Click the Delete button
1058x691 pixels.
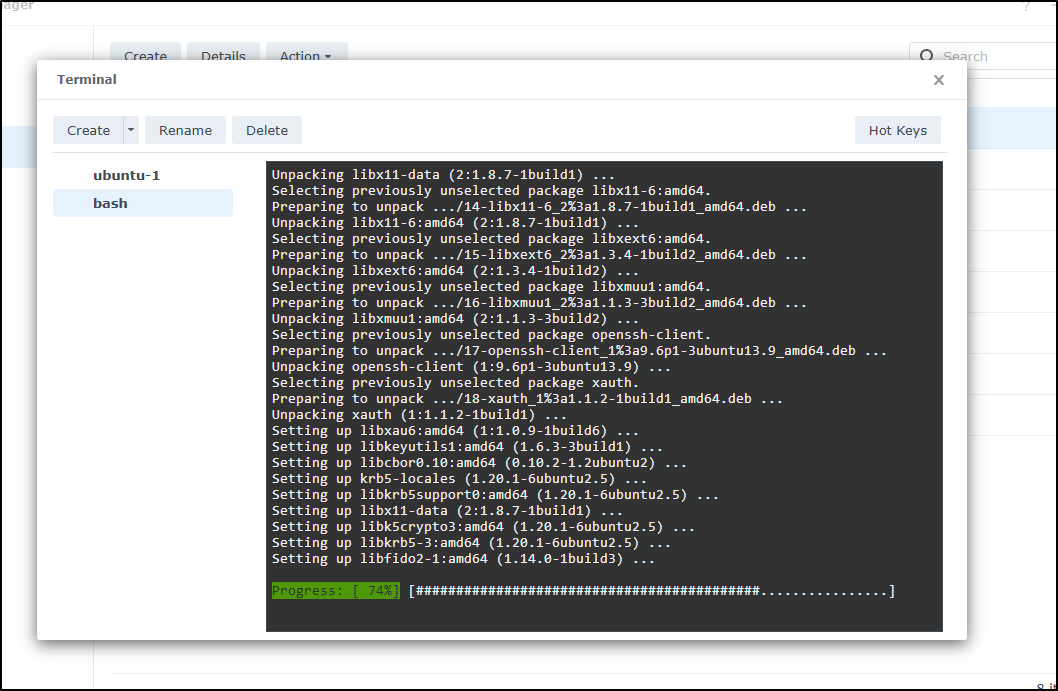[x=267, y=130]
